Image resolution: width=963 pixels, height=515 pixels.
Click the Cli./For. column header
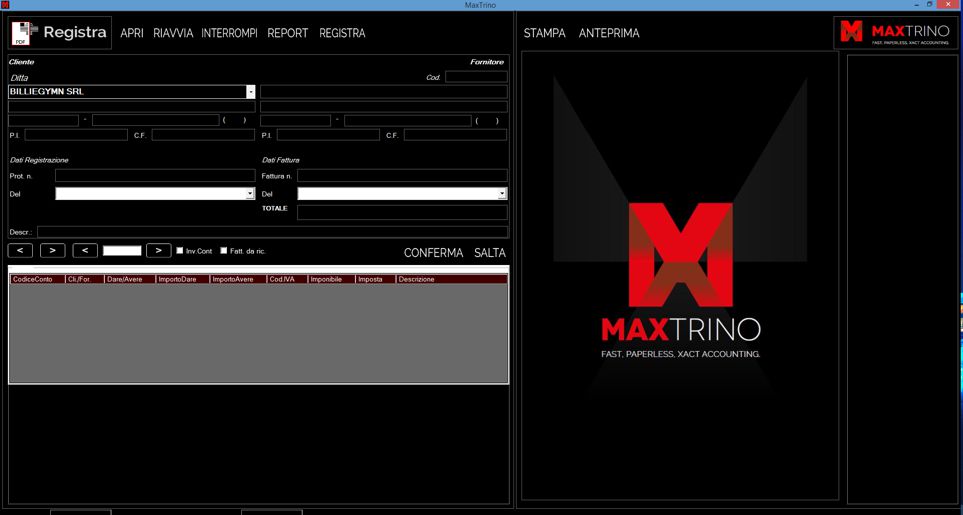tap(85, 279)
